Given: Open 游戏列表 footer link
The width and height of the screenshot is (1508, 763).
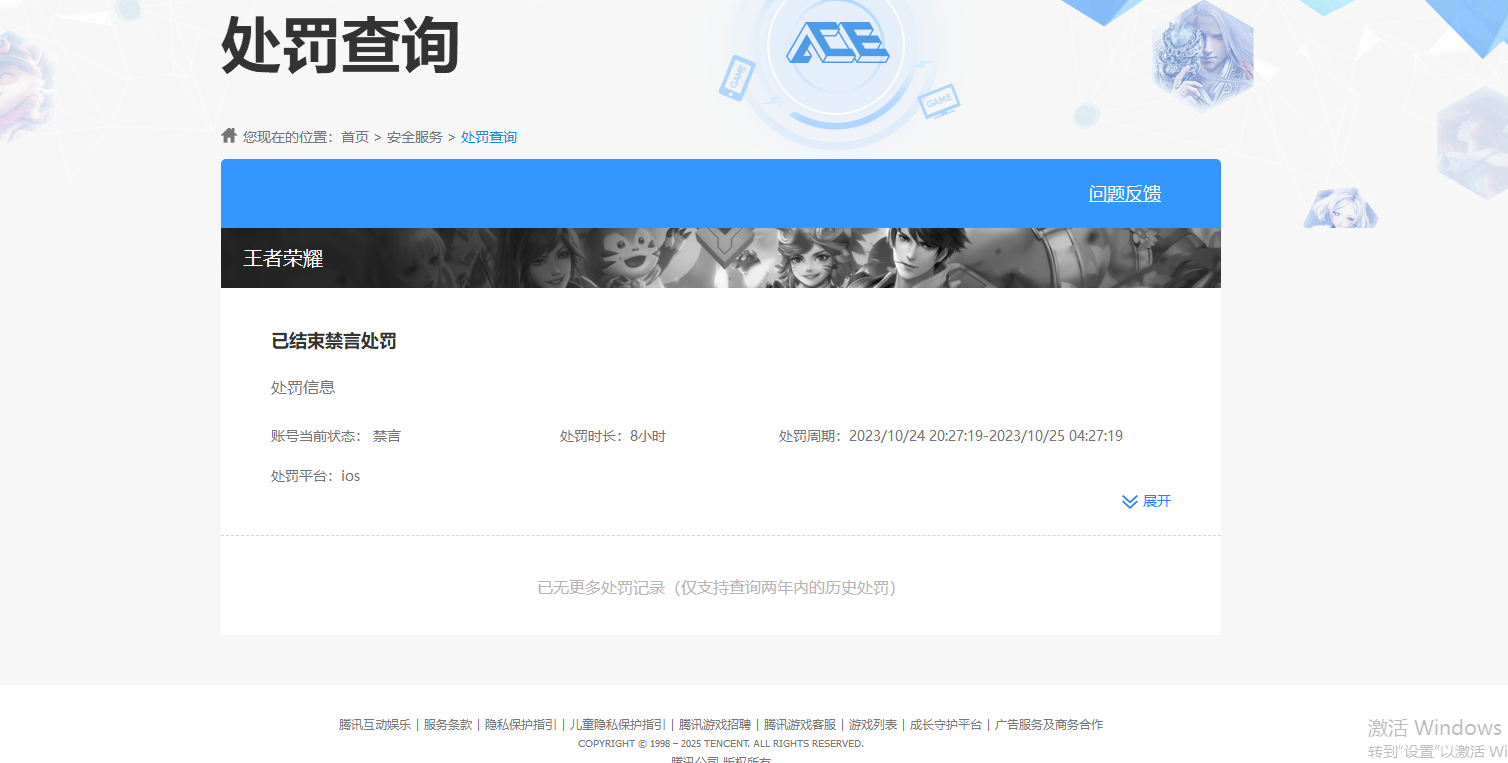Looking at the screenshot, I should (x=873, y=725).
